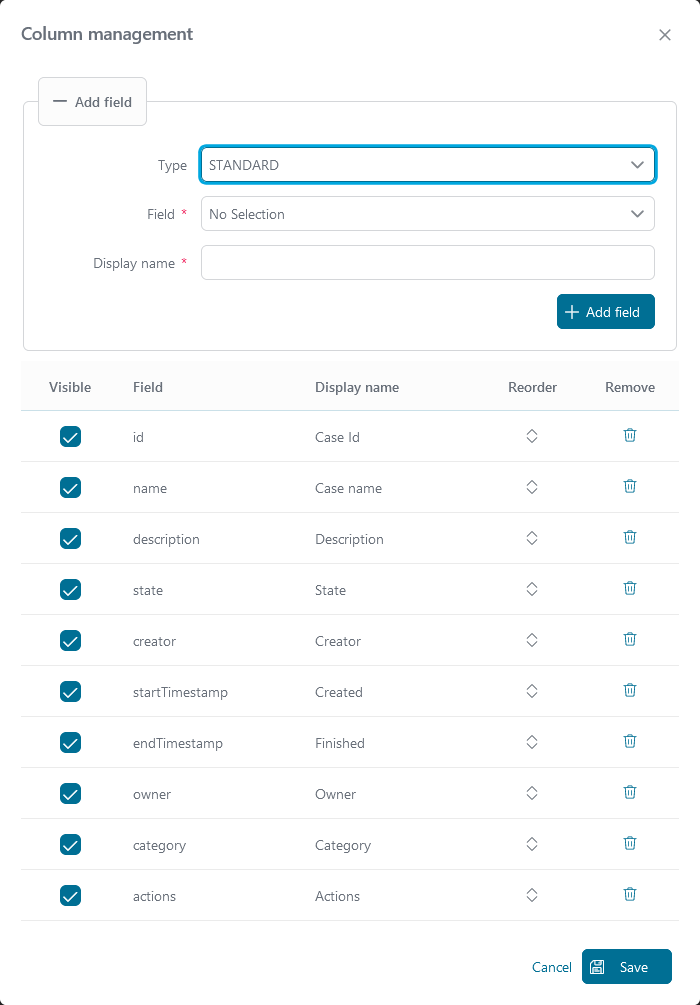Remove the actions column via trash icon
Image resolution: width=700 pixels, height=1005 pixels.
pos(629,894)
